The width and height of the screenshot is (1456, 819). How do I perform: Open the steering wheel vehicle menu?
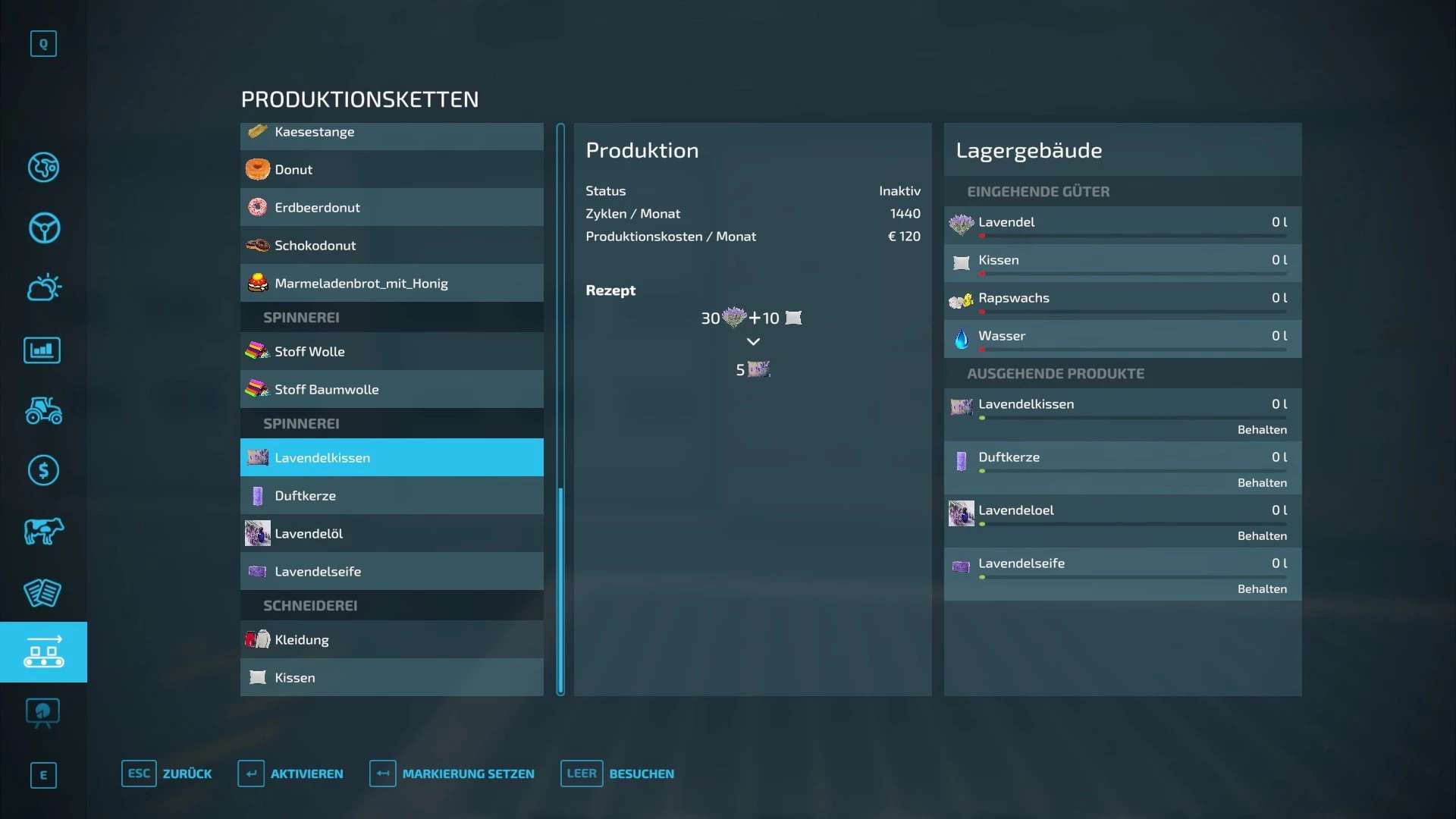click(x=43, y=227)
